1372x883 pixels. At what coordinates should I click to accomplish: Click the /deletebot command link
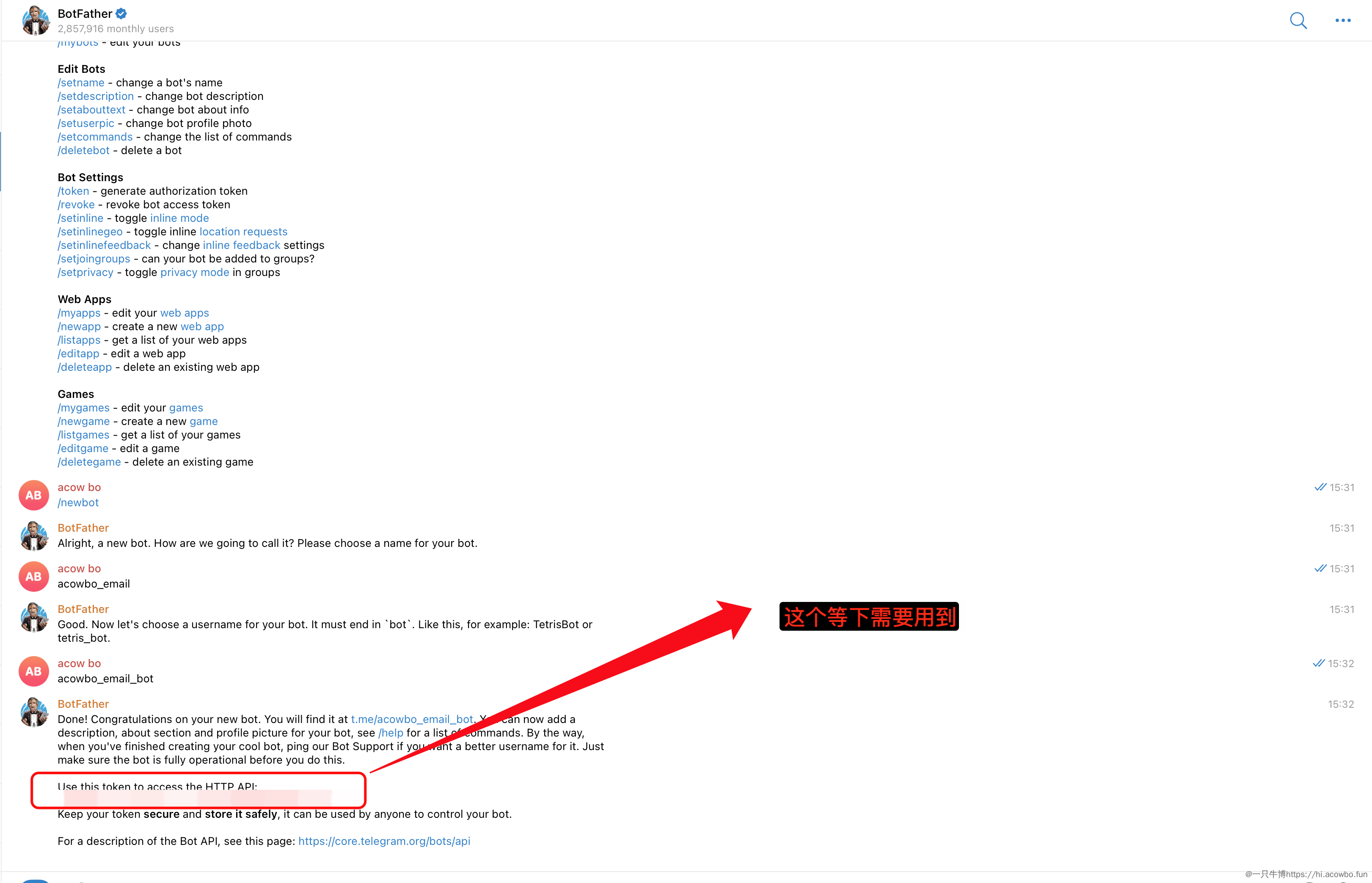(83, 150)
